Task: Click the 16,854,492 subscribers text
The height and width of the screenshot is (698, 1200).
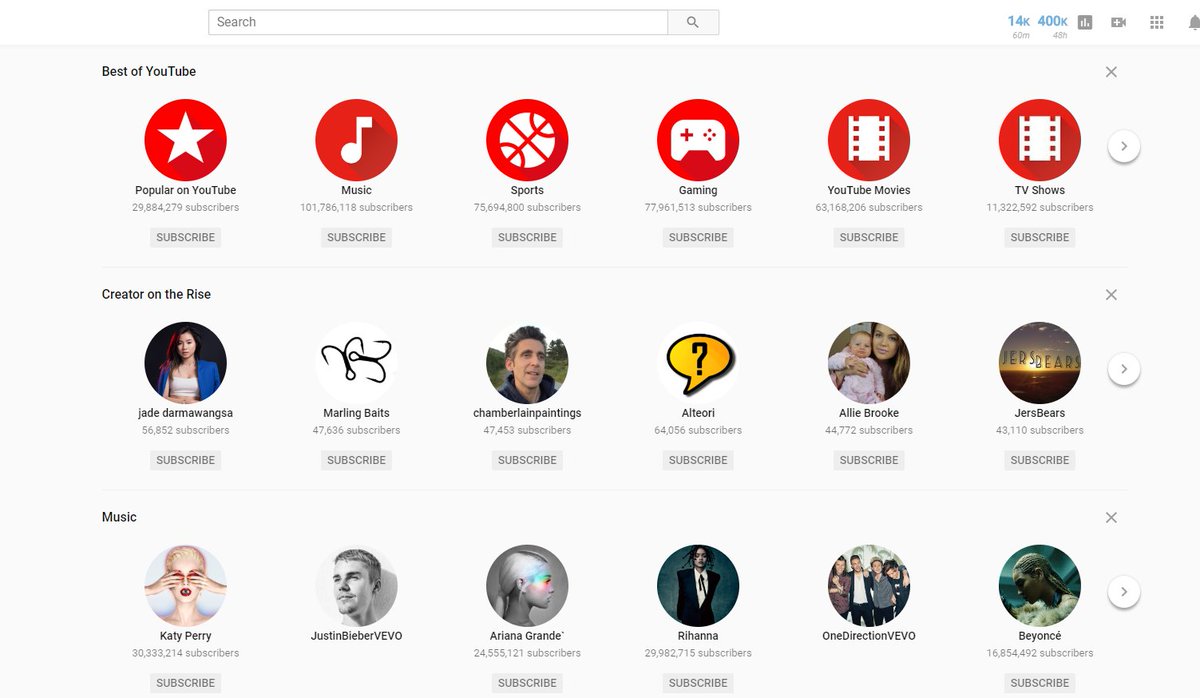Action: pos(1040,654)
